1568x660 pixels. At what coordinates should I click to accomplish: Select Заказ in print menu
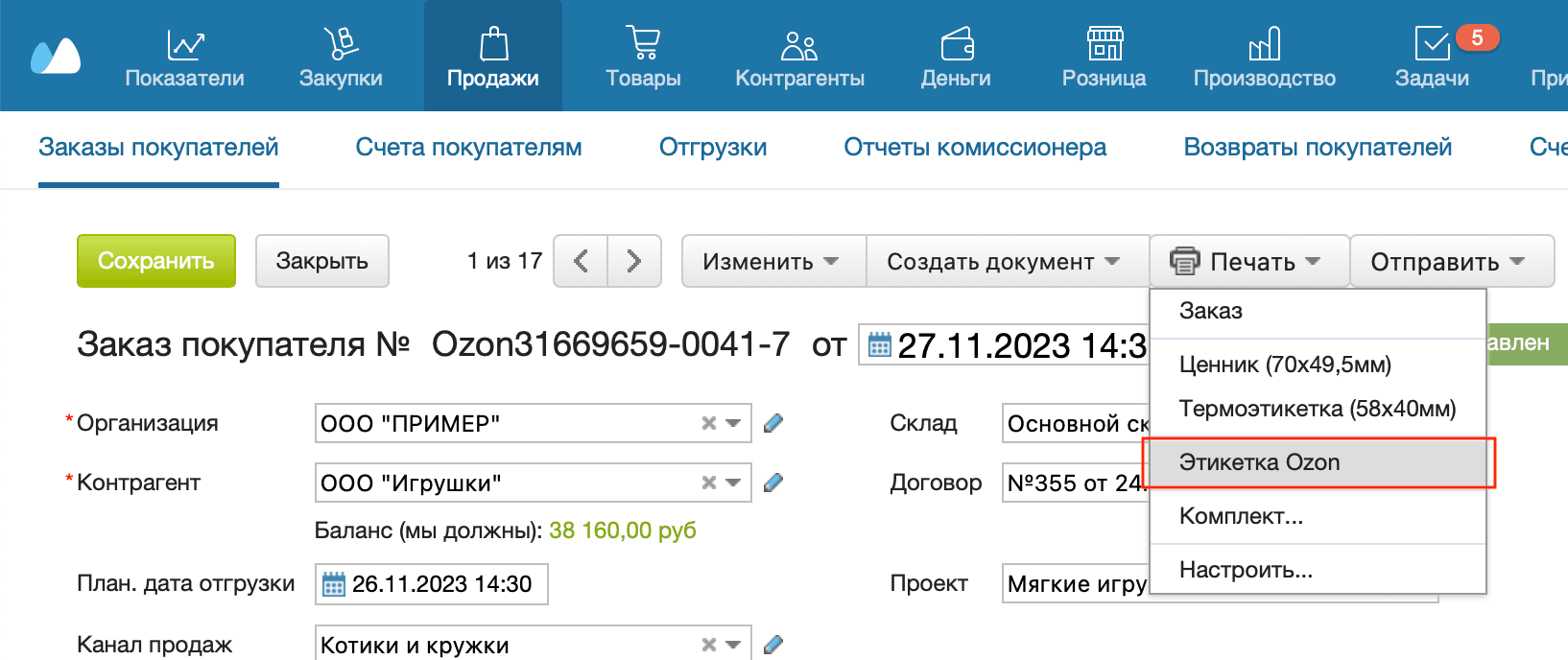[1318, 311]
